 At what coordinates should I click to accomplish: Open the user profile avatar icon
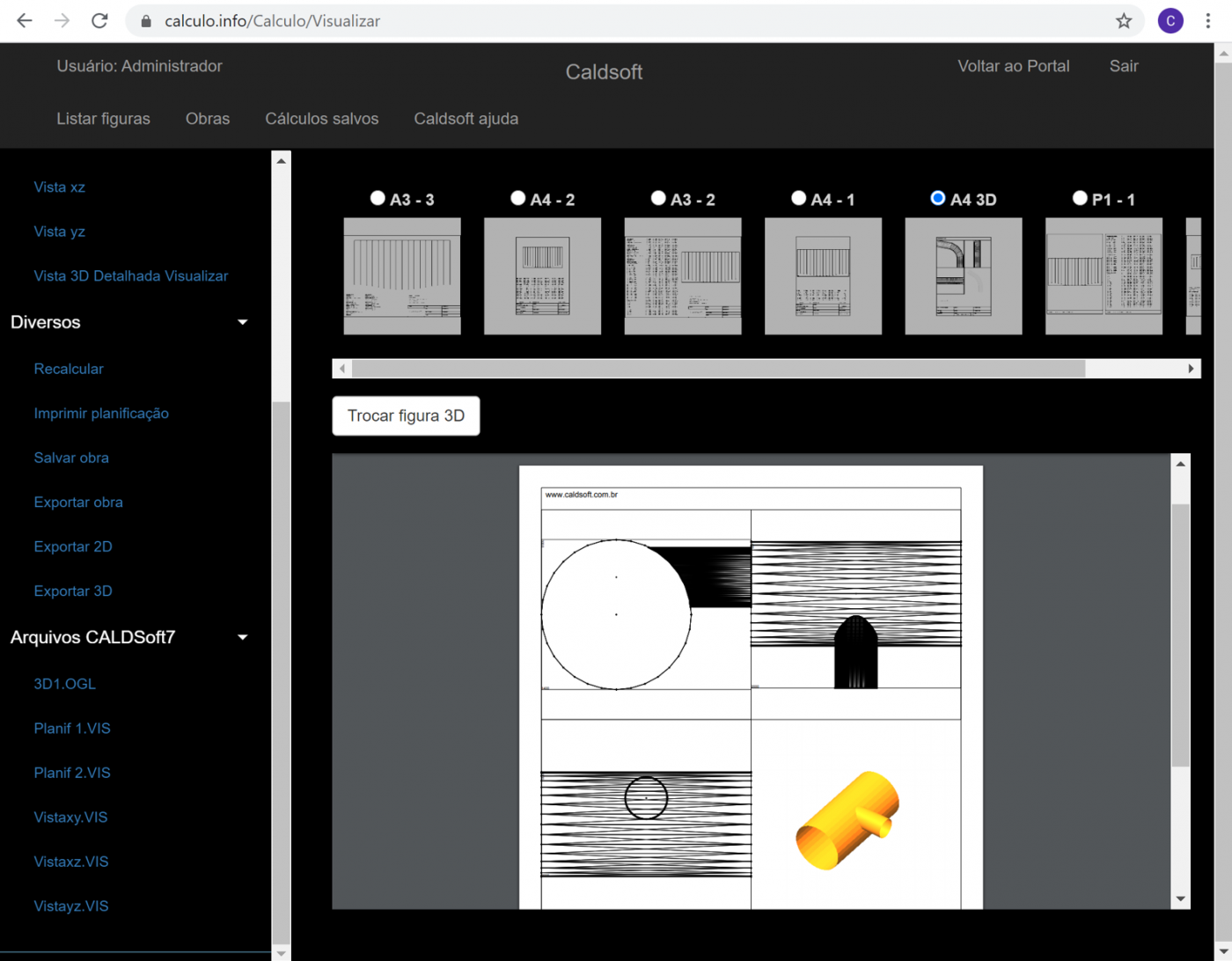[1170, 21]
